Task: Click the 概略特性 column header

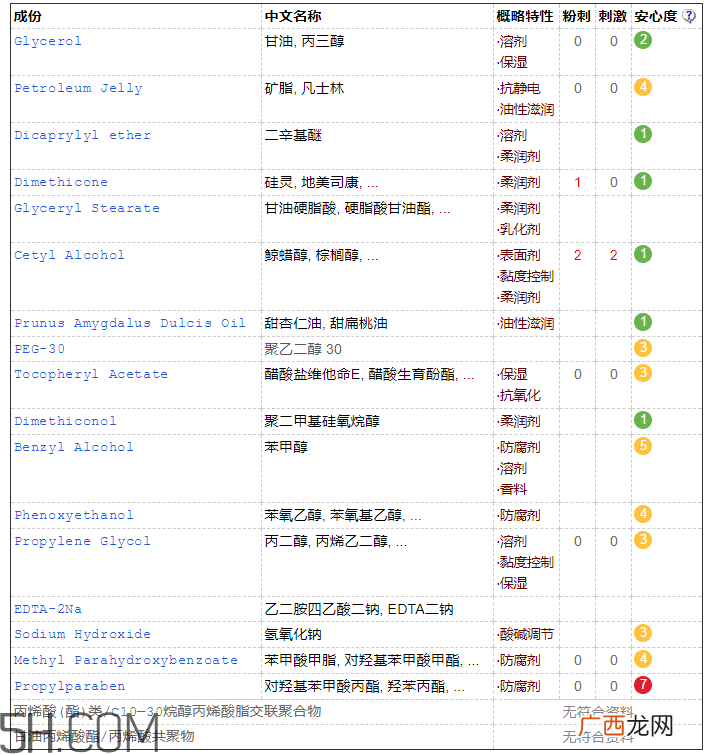Action: click(525, 16)
